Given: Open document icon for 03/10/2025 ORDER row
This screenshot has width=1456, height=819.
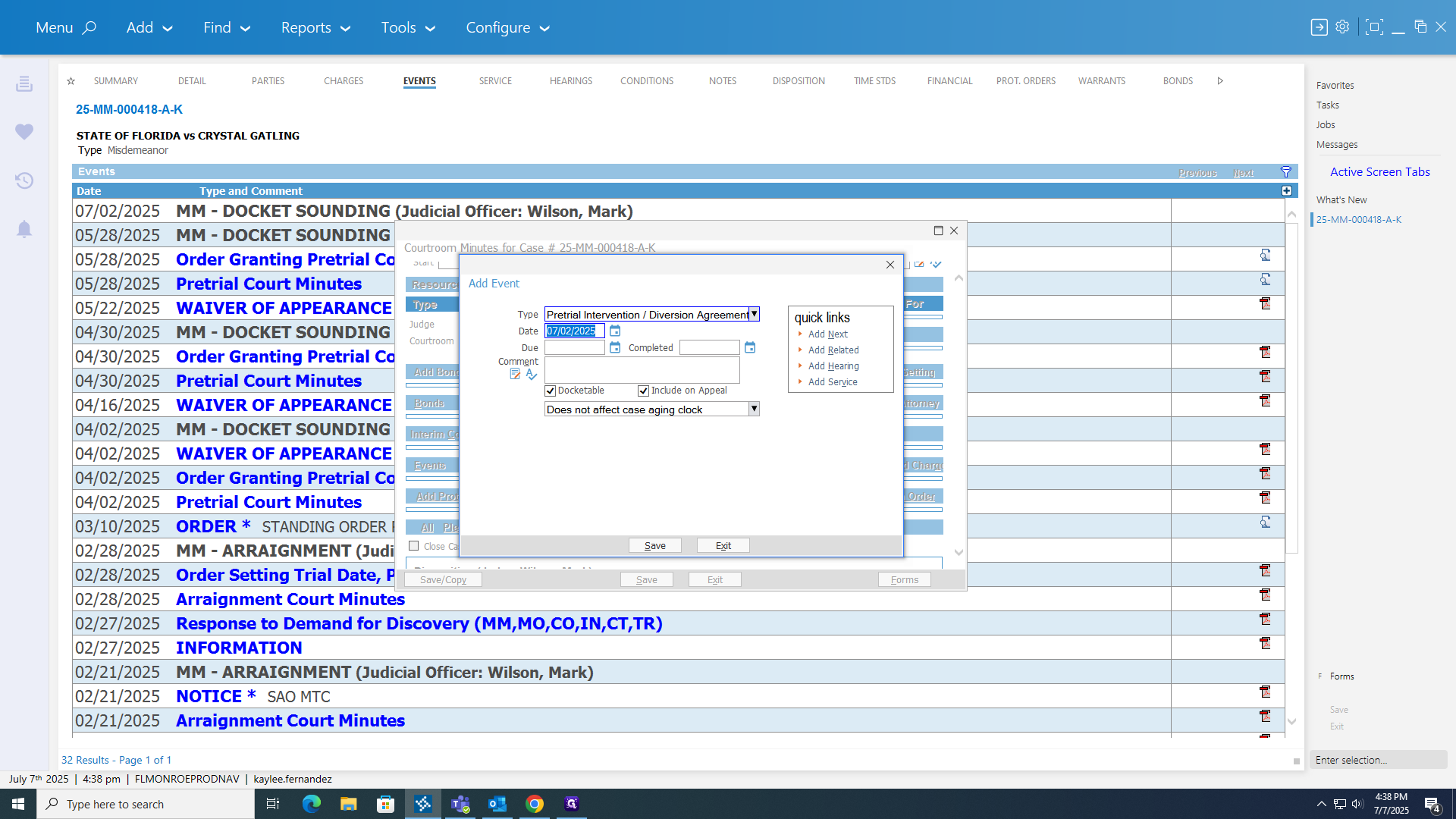Looking at the screenshot, I should (x=1265, y=522).
